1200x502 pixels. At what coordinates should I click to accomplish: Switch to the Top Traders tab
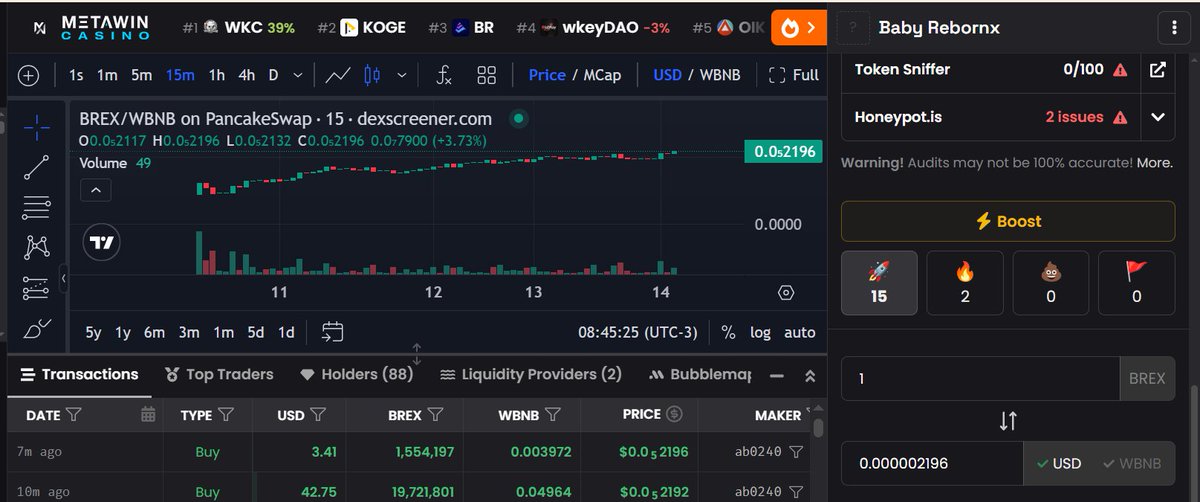tap(219, 374)
